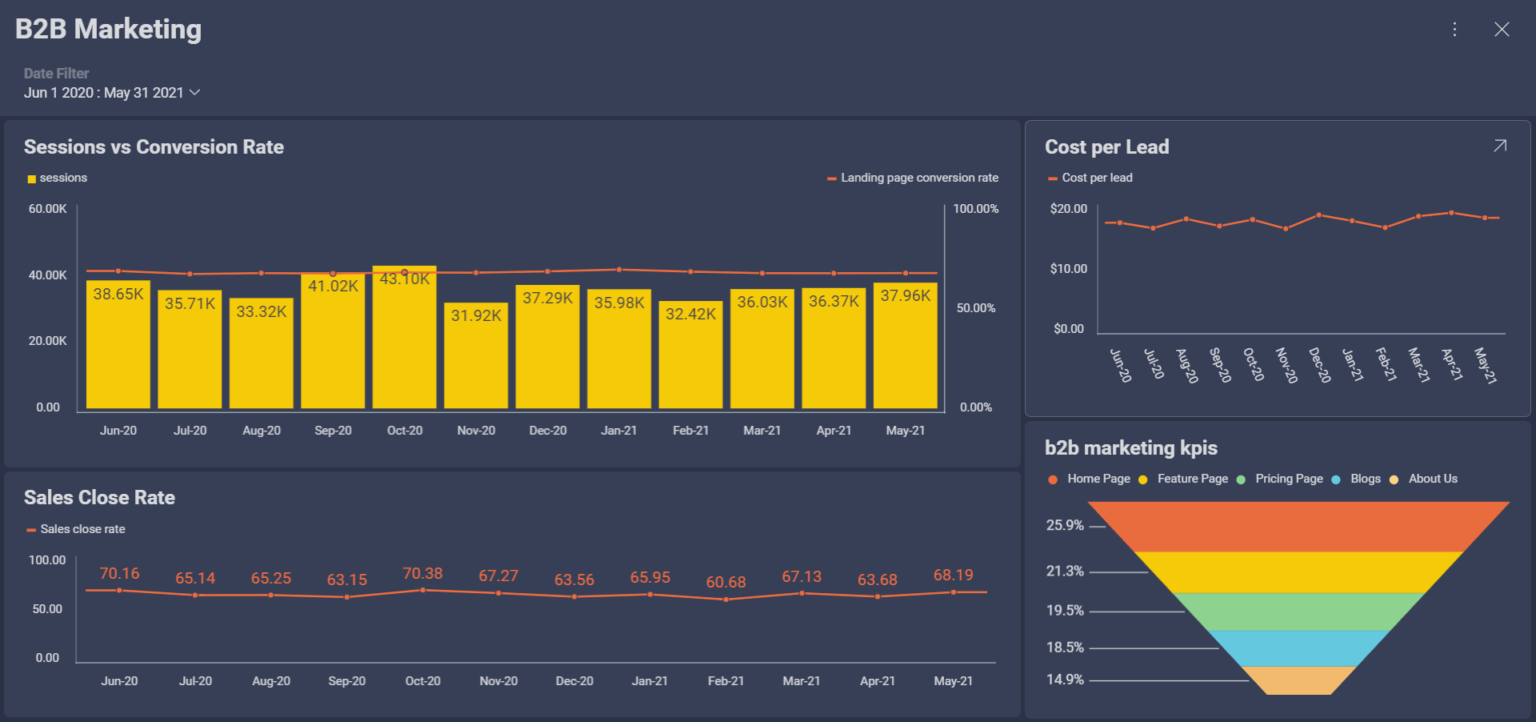Click the Sales Close Rate chart title

click(x=99, y=497)
